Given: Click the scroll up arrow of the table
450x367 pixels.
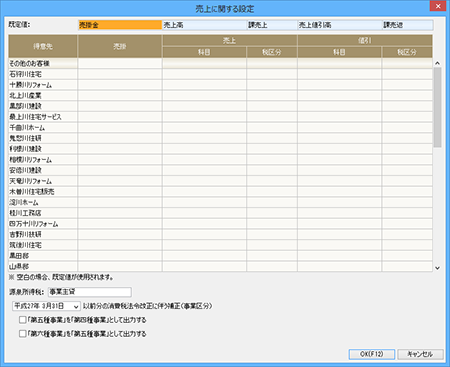Looking at the screenshot, I should coord(437,63).
